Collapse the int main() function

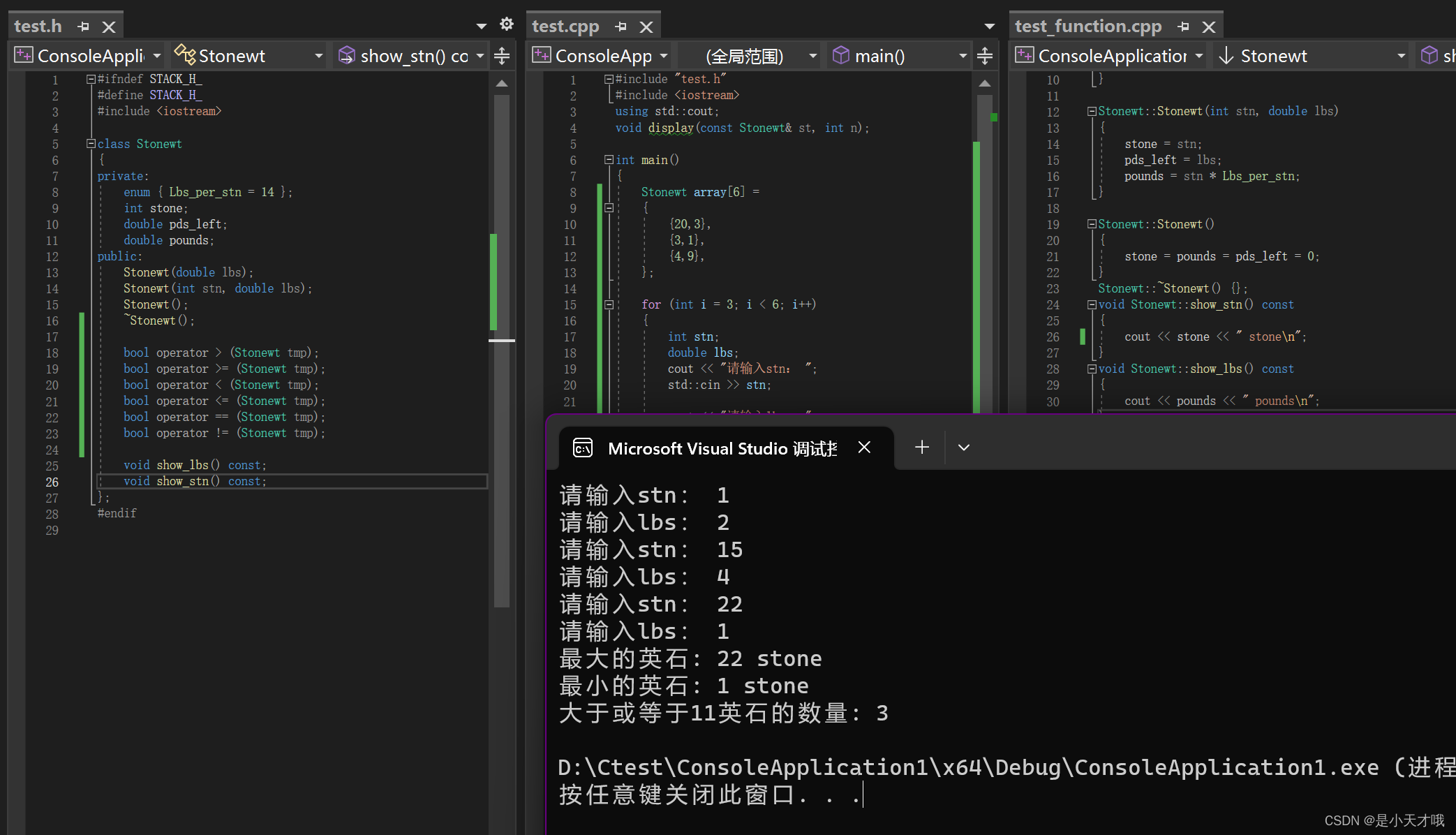[609, 160]
